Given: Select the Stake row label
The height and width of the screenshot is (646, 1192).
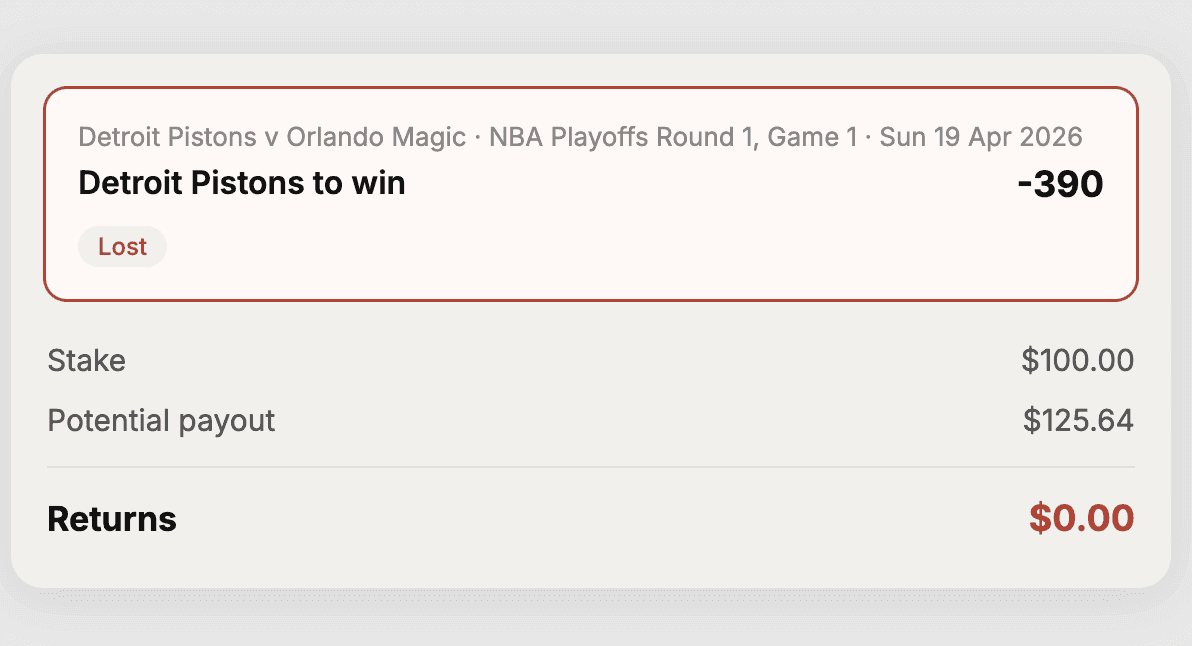Looking at the screenshot, I should tap(86, 361).
